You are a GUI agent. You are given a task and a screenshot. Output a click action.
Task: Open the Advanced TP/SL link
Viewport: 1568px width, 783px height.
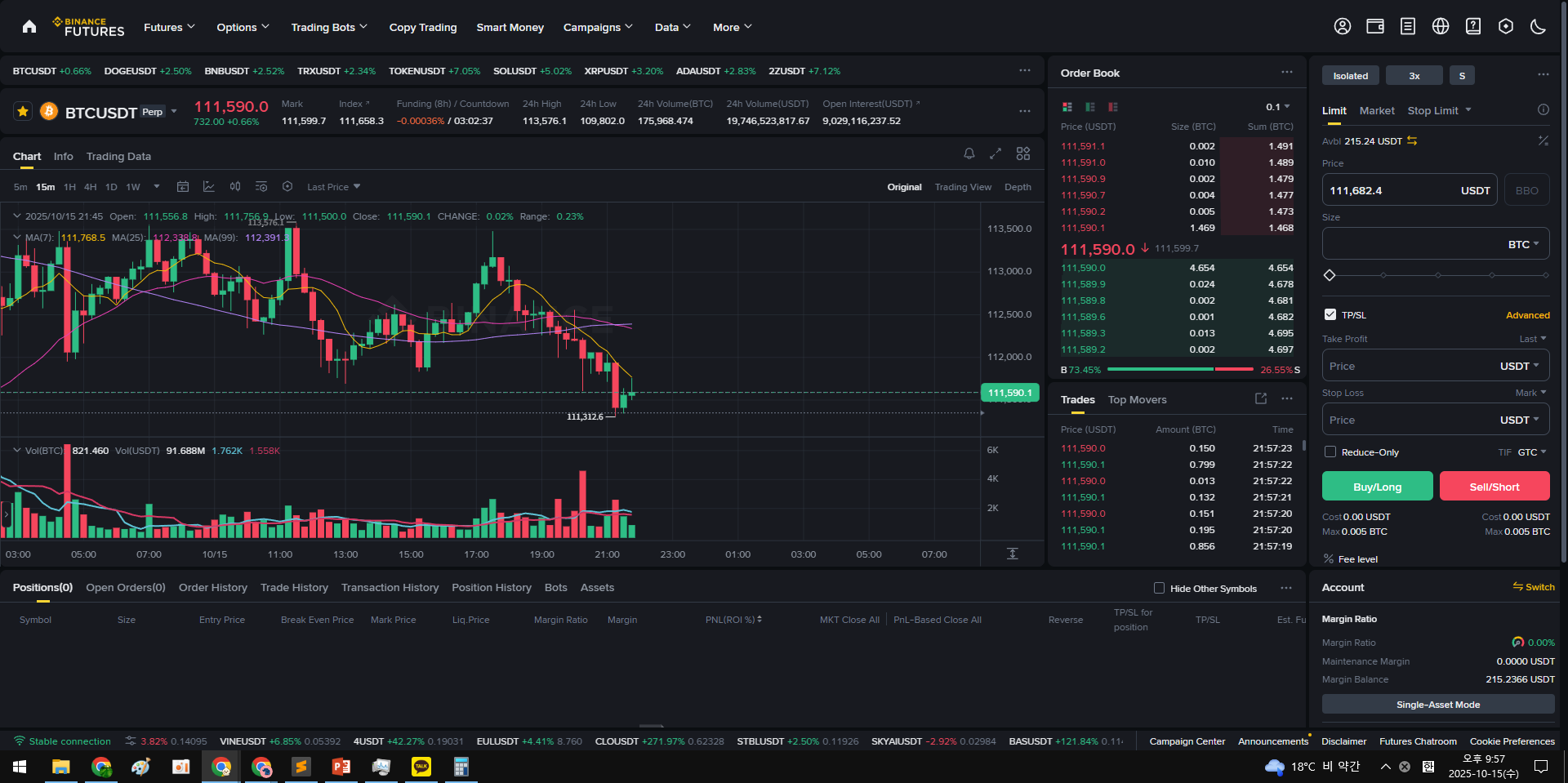pyautogui.click(x=1527, y=315)
